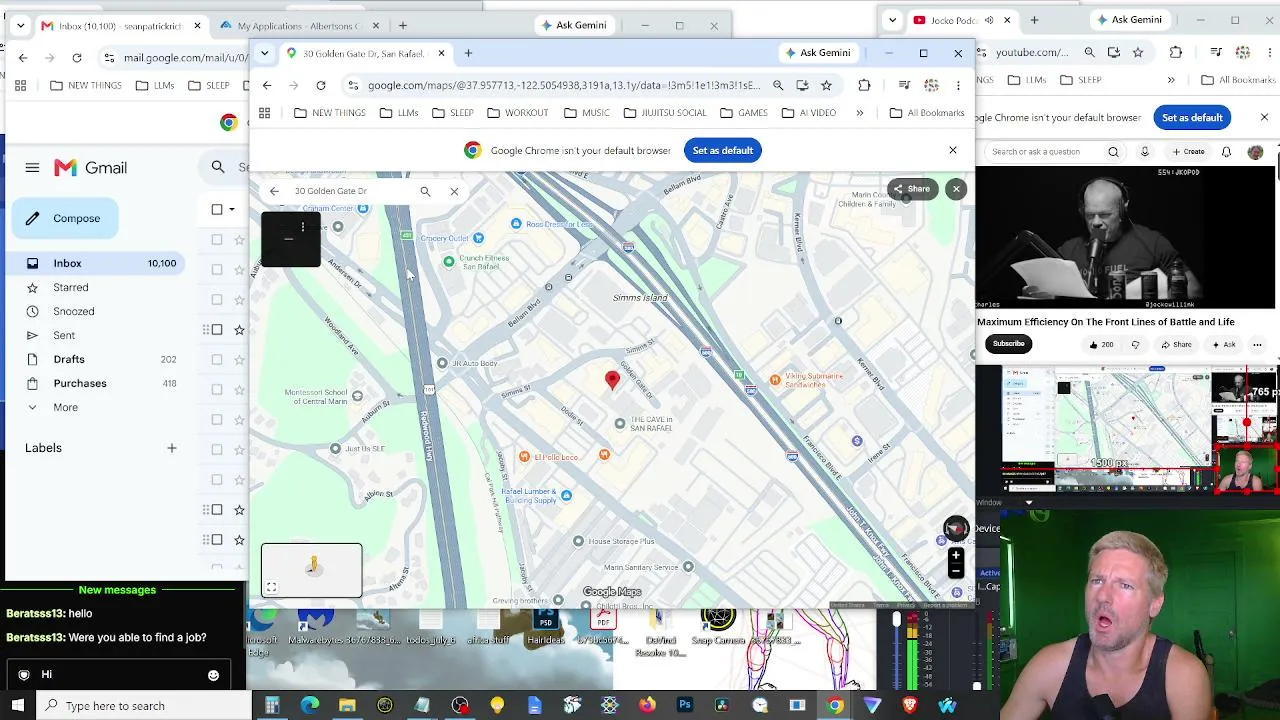The image size is (1280, 720).
Task: Open Gmail main menu hamburger
Action: pos(32,168)
